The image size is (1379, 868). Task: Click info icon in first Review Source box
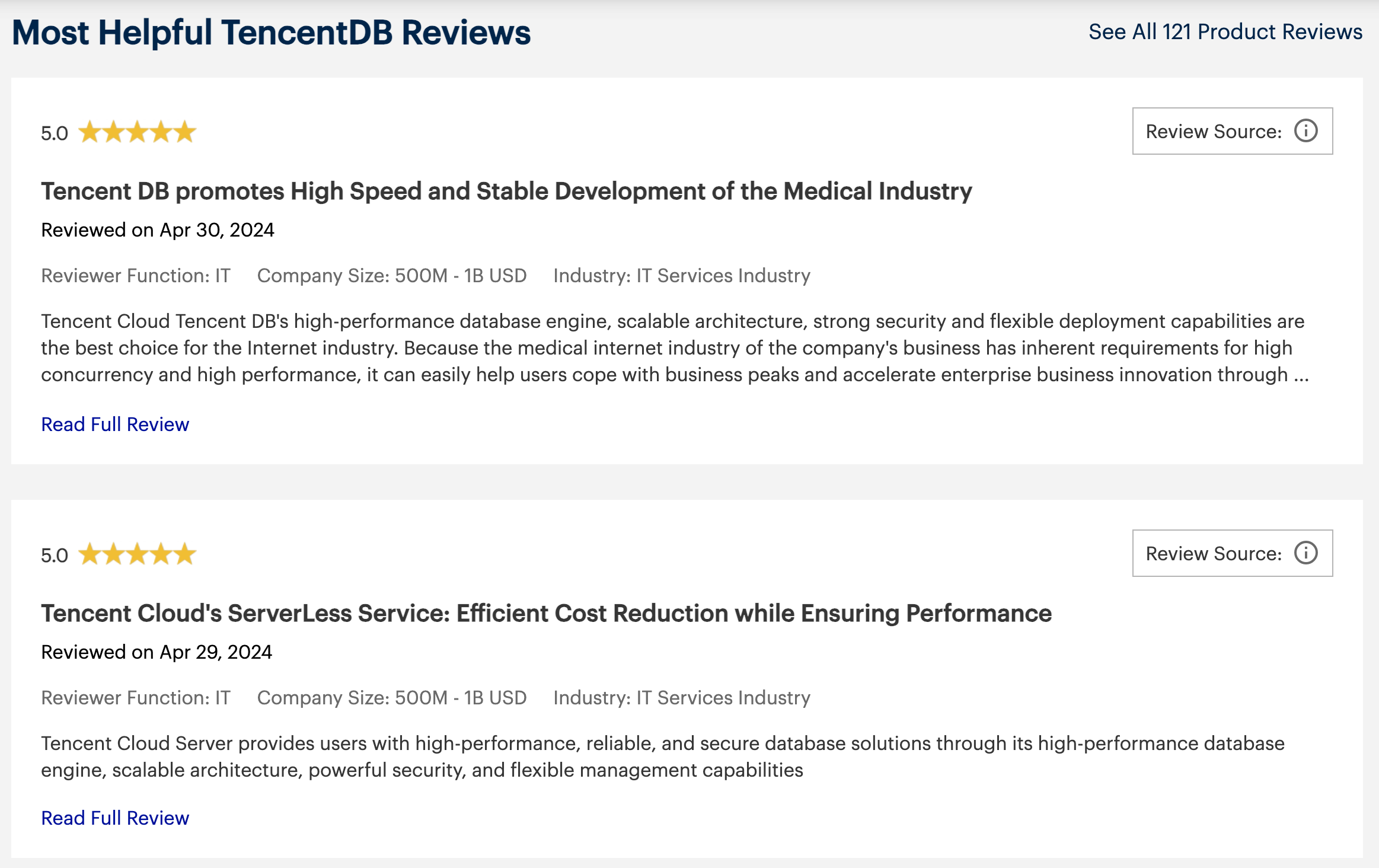(1305, 131)
